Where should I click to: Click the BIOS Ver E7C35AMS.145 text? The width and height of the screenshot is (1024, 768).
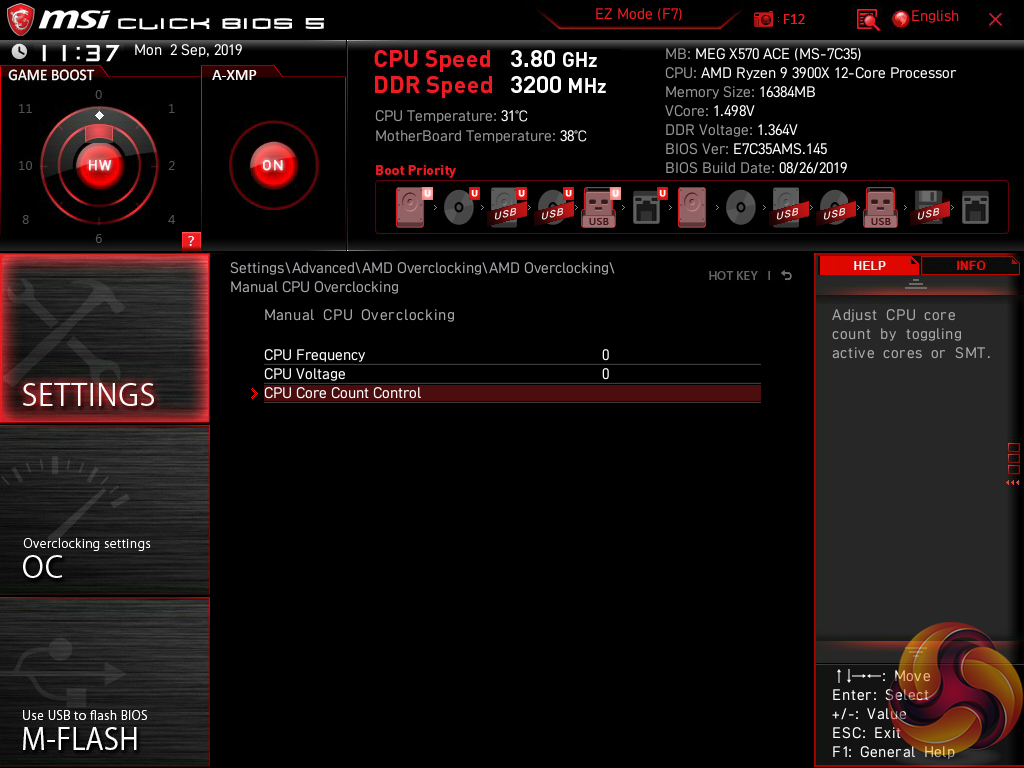pos(746,149)
